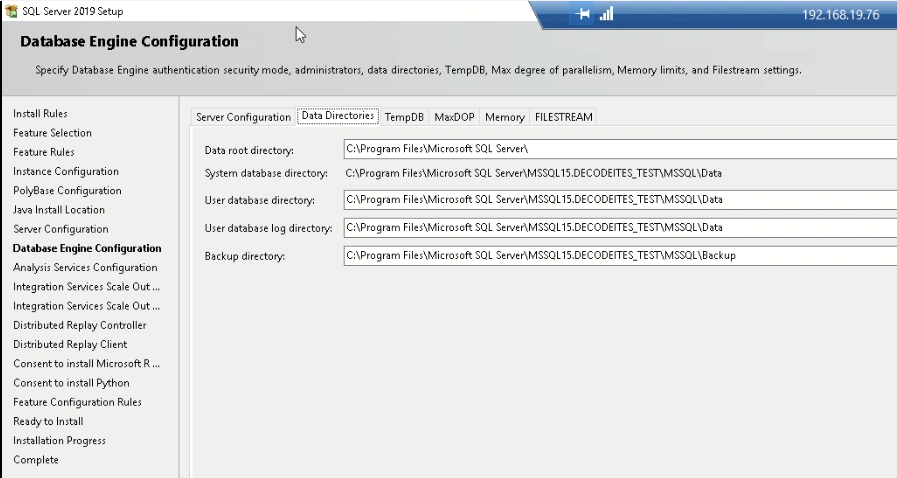Select the first Integration Services Scale Out step
The height and width of the screenshot is (478, 897).
point(86,287)
